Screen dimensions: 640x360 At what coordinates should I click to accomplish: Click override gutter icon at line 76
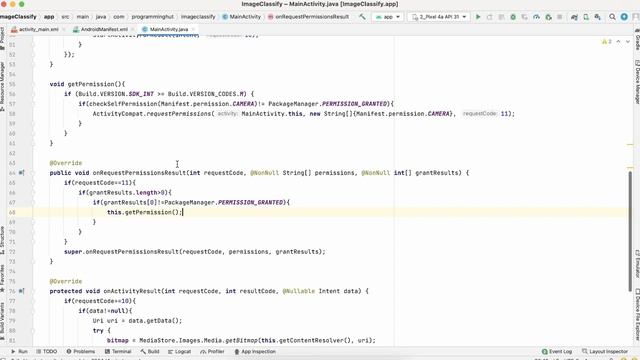pyautogui.click(x=21, y=291)
